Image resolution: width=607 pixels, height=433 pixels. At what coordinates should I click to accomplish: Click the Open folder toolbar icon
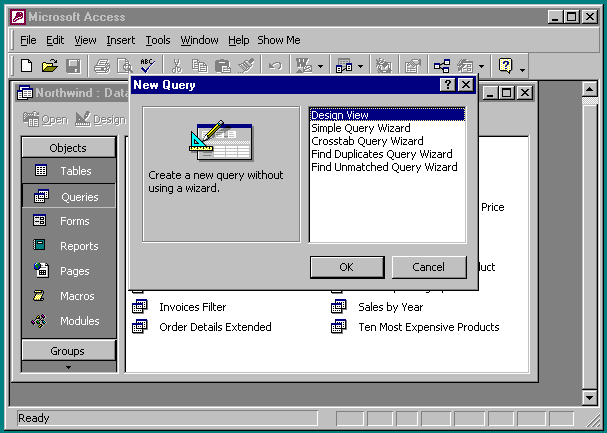pos(50,66)
